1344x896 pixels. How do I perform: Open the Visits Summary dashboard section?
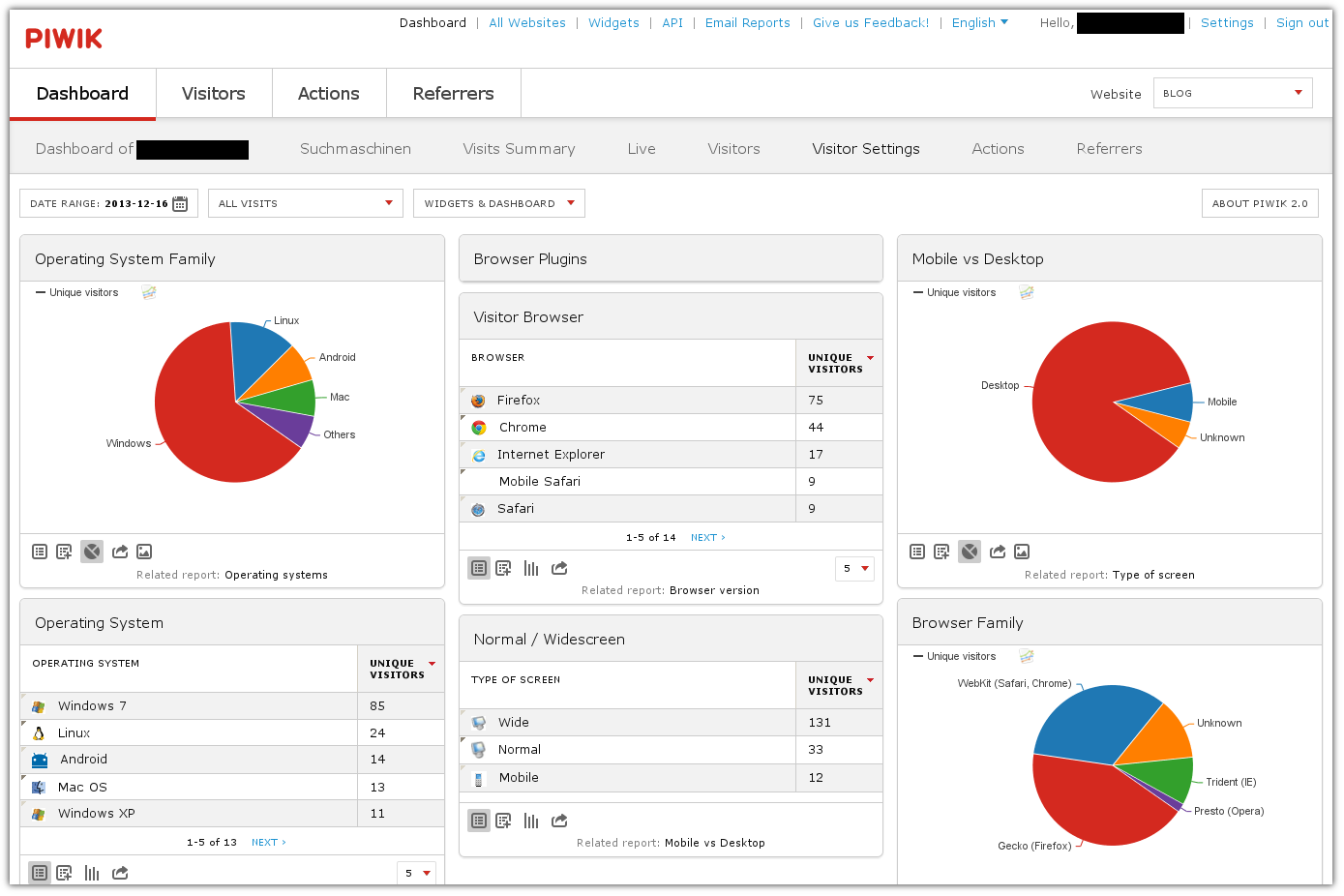coord(520,149)
